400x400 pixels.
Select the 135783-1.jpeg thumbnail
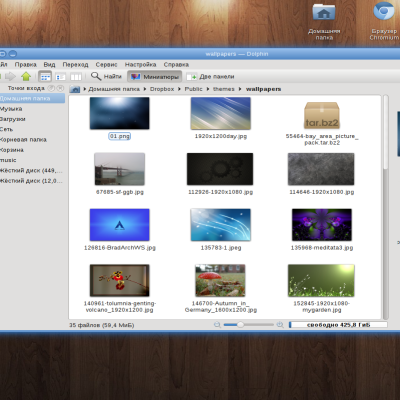[x=221, y=225]
